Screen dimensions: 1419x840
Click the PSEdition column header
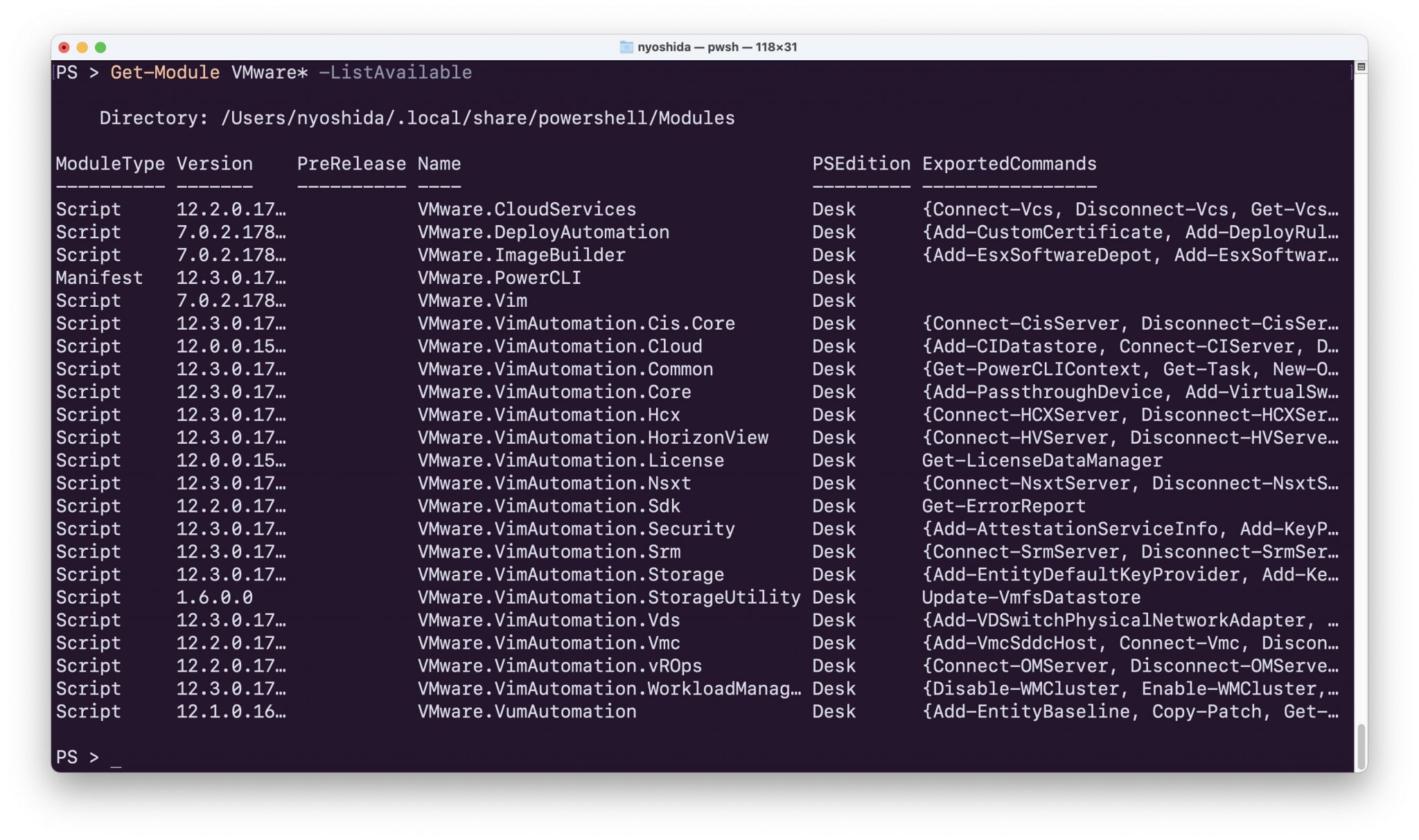[861, 164]
